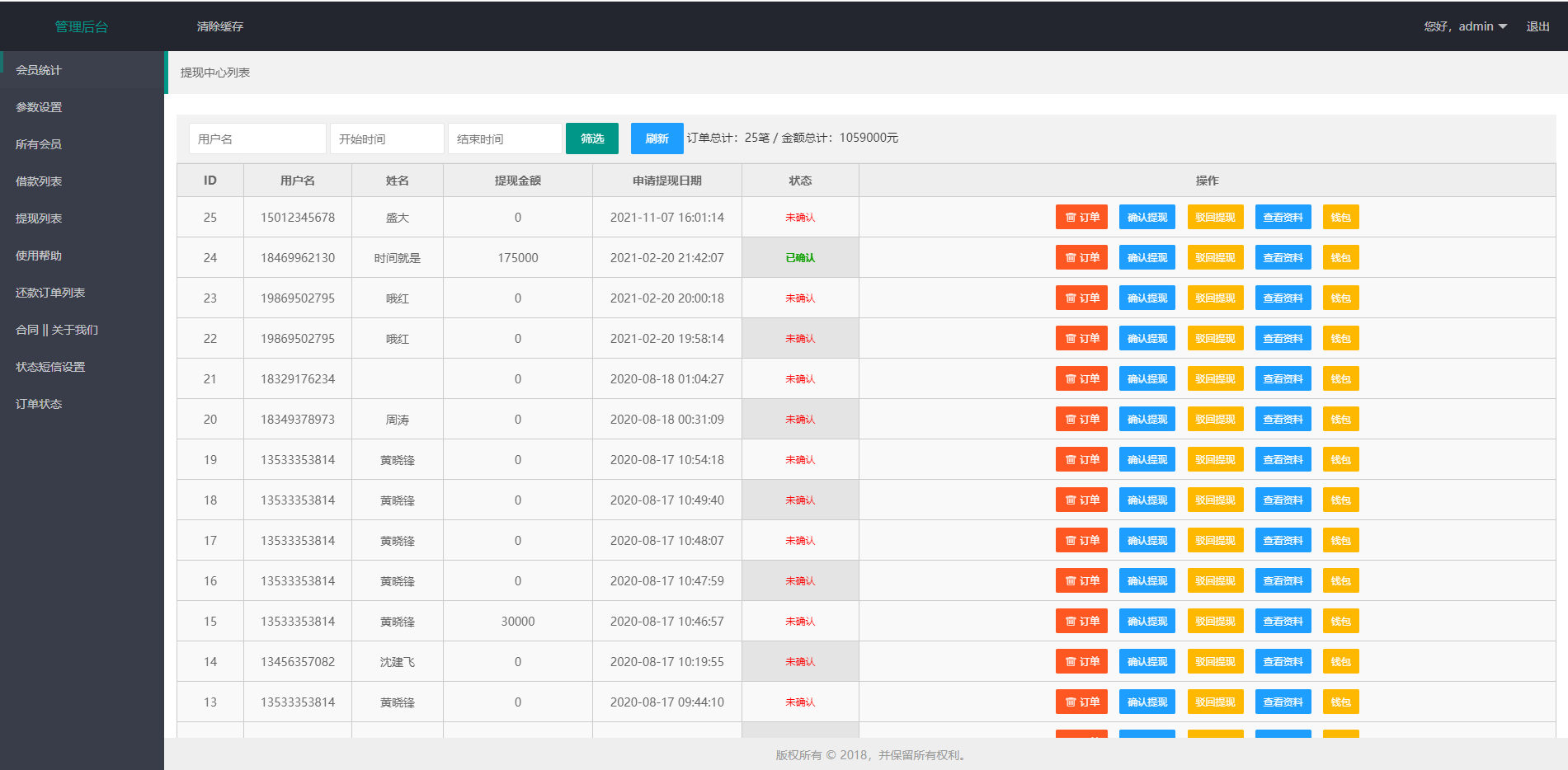This screenshot has width=1568, height=770.
Task: Click 清除缓存 in the top bar
Action: (x=220, y=26)
